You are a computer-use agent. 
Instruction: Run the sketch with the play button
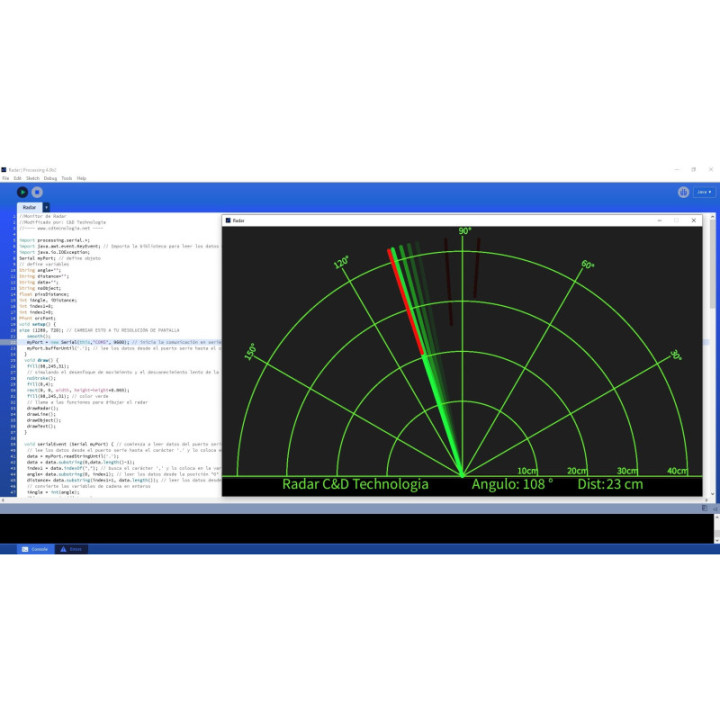pos(22,192)
